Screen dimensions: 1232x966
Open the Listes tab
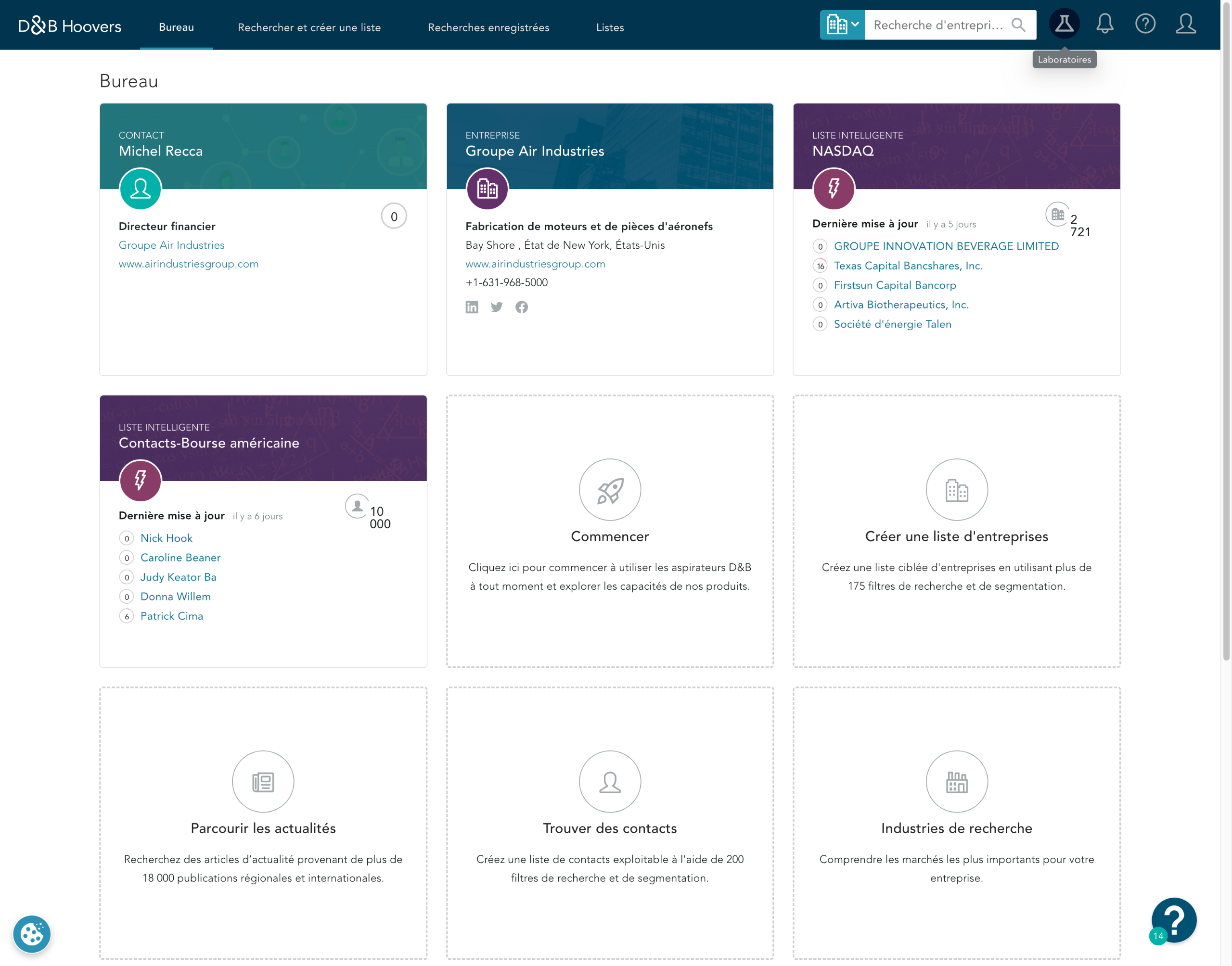point(610,27)
